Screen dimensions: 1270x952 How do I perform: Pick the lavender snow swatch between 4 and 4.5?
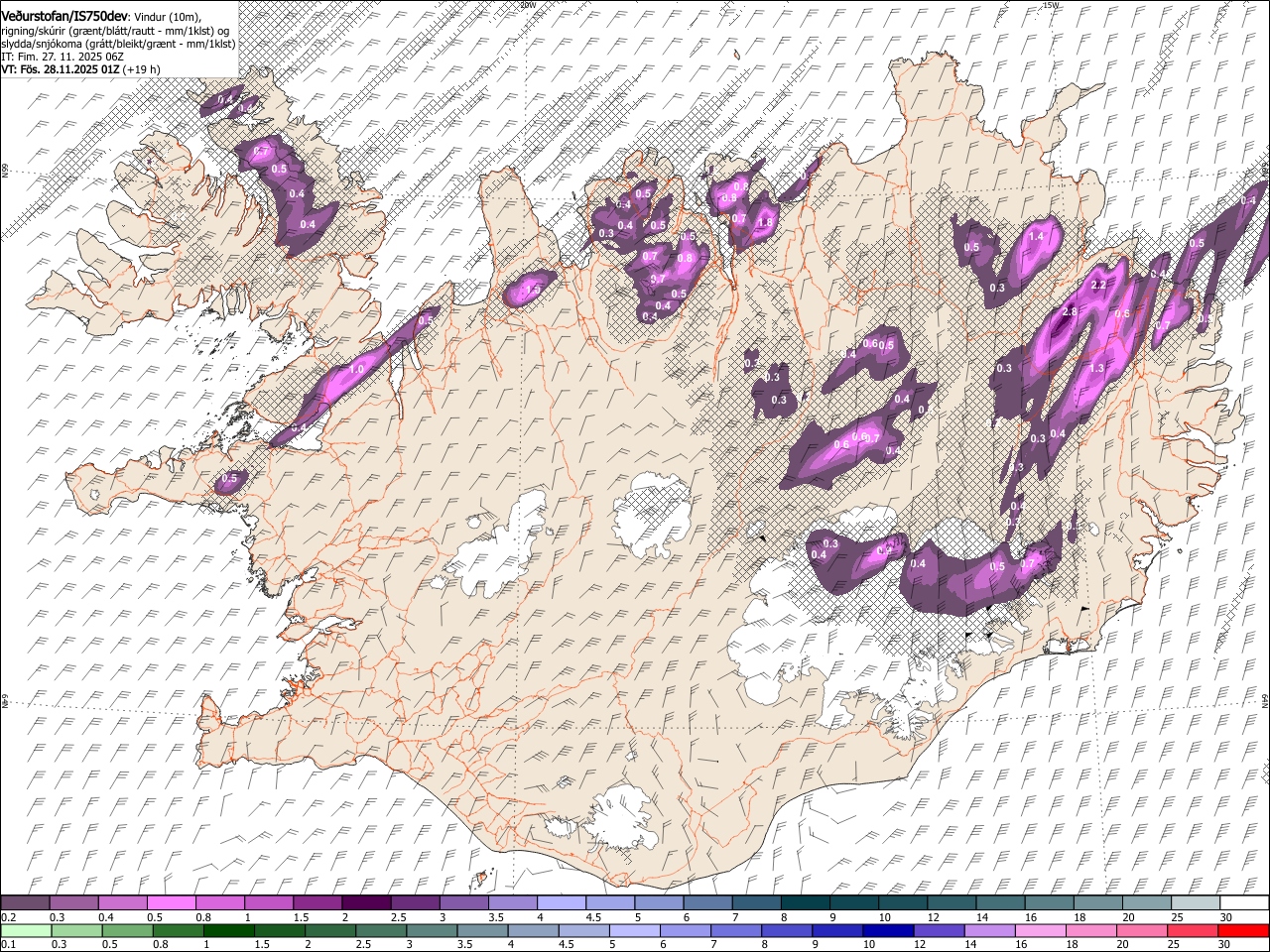[562, 903]
